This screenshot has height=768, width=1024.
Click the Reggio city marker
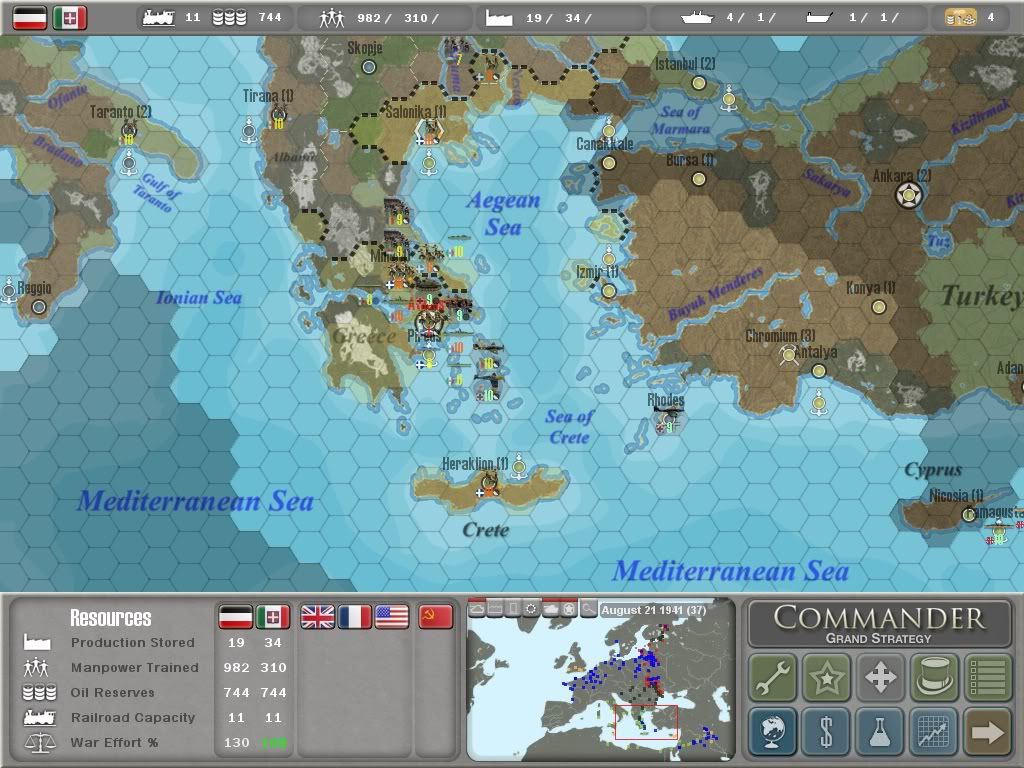[39, 307]
